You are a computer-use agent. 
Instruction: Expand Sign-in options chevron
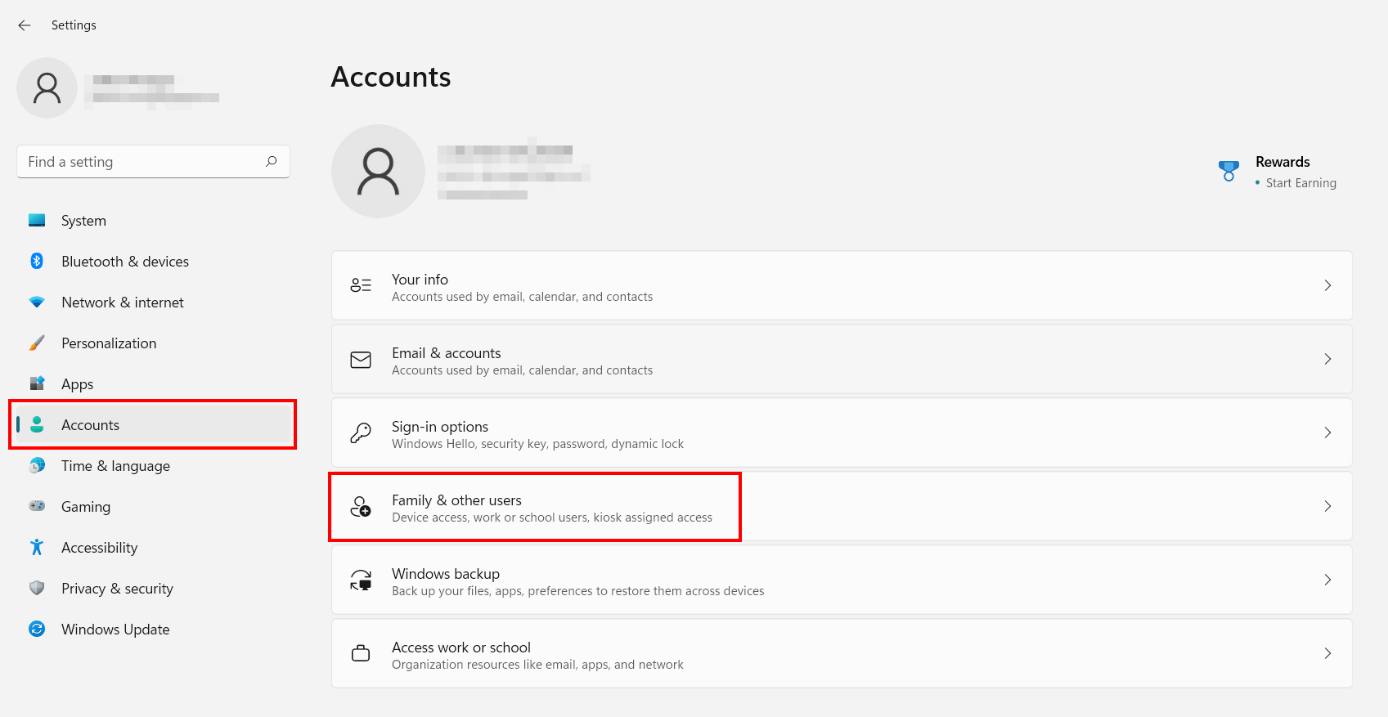[1328, 433]
